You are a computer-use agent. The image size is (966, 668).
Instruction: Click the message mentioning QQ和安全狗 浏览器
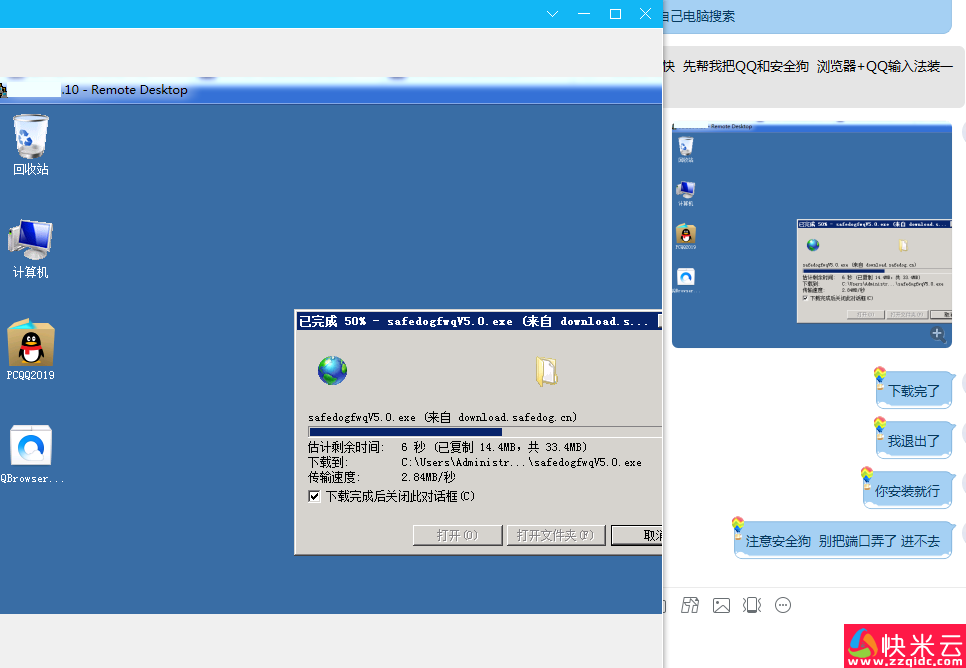(814, 76)
